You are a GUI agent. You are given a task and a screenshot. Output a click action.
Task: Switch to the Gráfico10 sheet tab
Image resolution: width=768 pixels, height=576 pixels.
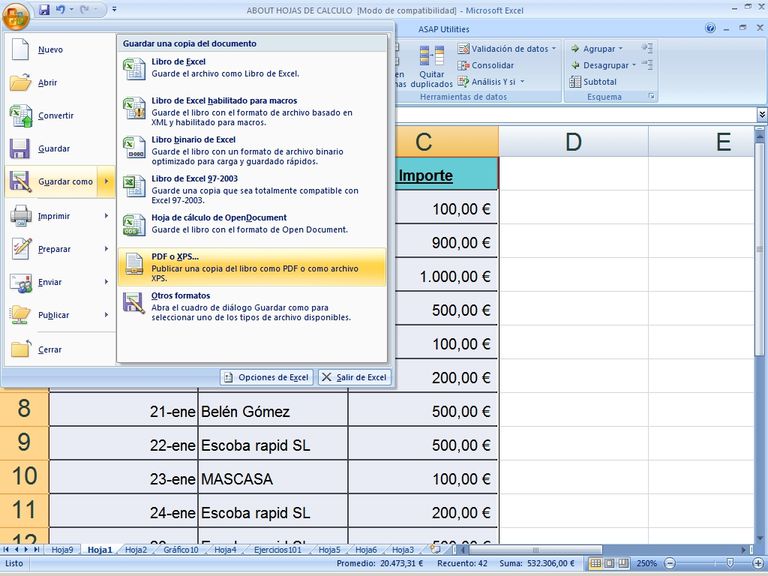click(181, 550)
